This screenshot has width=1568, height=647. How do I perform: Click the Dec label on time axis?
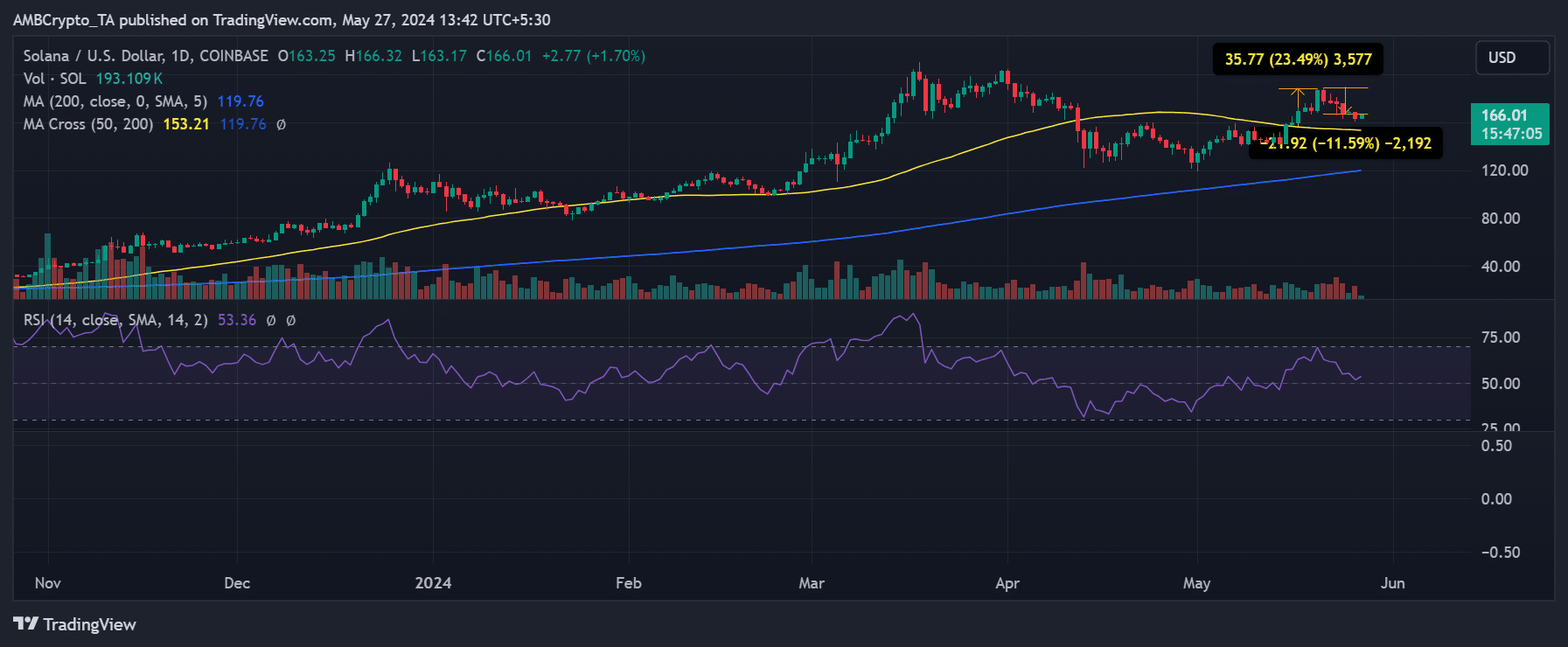tap(237, 583)
